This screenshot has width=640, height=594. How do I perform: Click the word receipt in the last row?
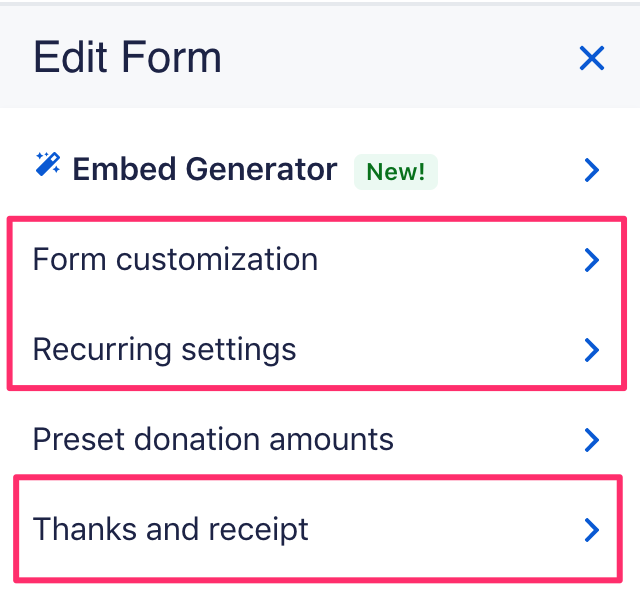coord(258,531)
